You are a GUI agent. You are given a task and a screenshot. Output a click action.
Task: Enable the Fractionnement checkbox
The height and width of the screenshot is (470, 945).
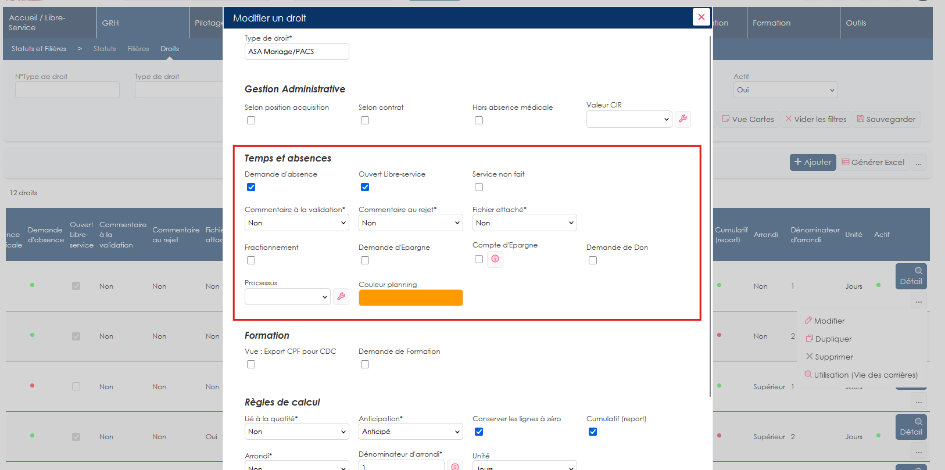(x=251, y=260)
